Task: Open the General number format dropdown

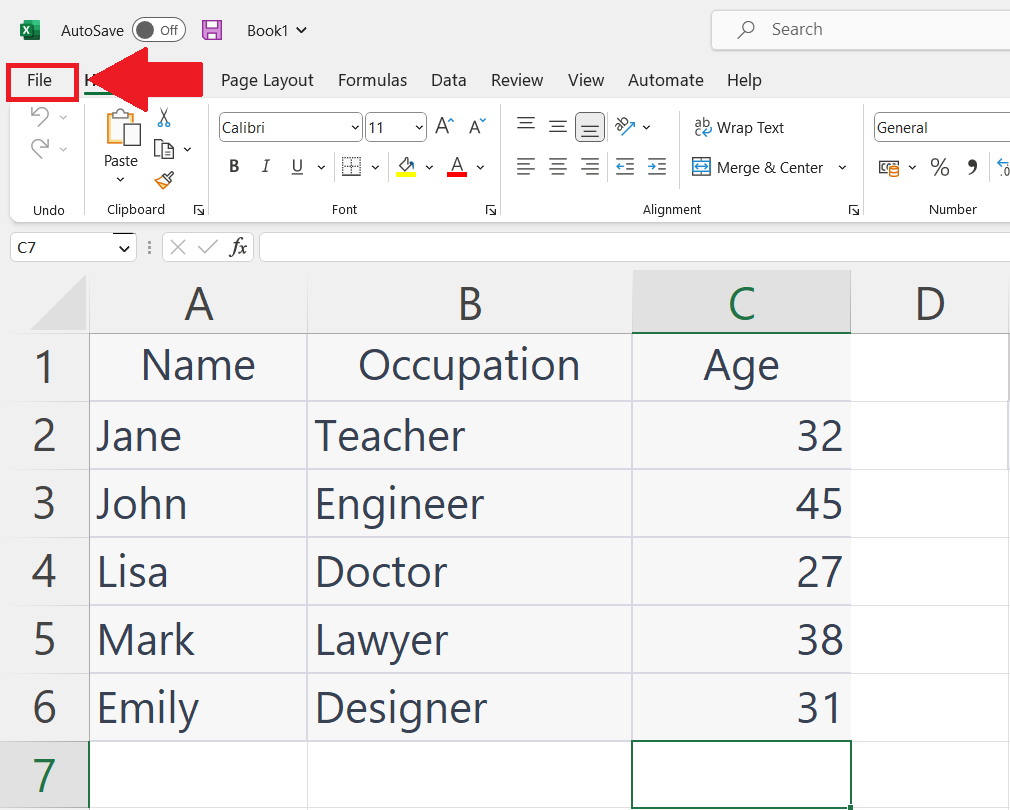Action: 940,127
